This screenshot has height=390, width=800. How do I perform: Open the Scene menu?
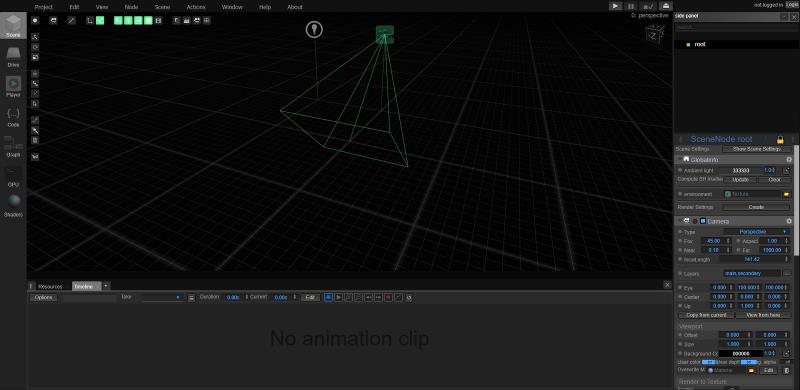click(x=162, y=7)
